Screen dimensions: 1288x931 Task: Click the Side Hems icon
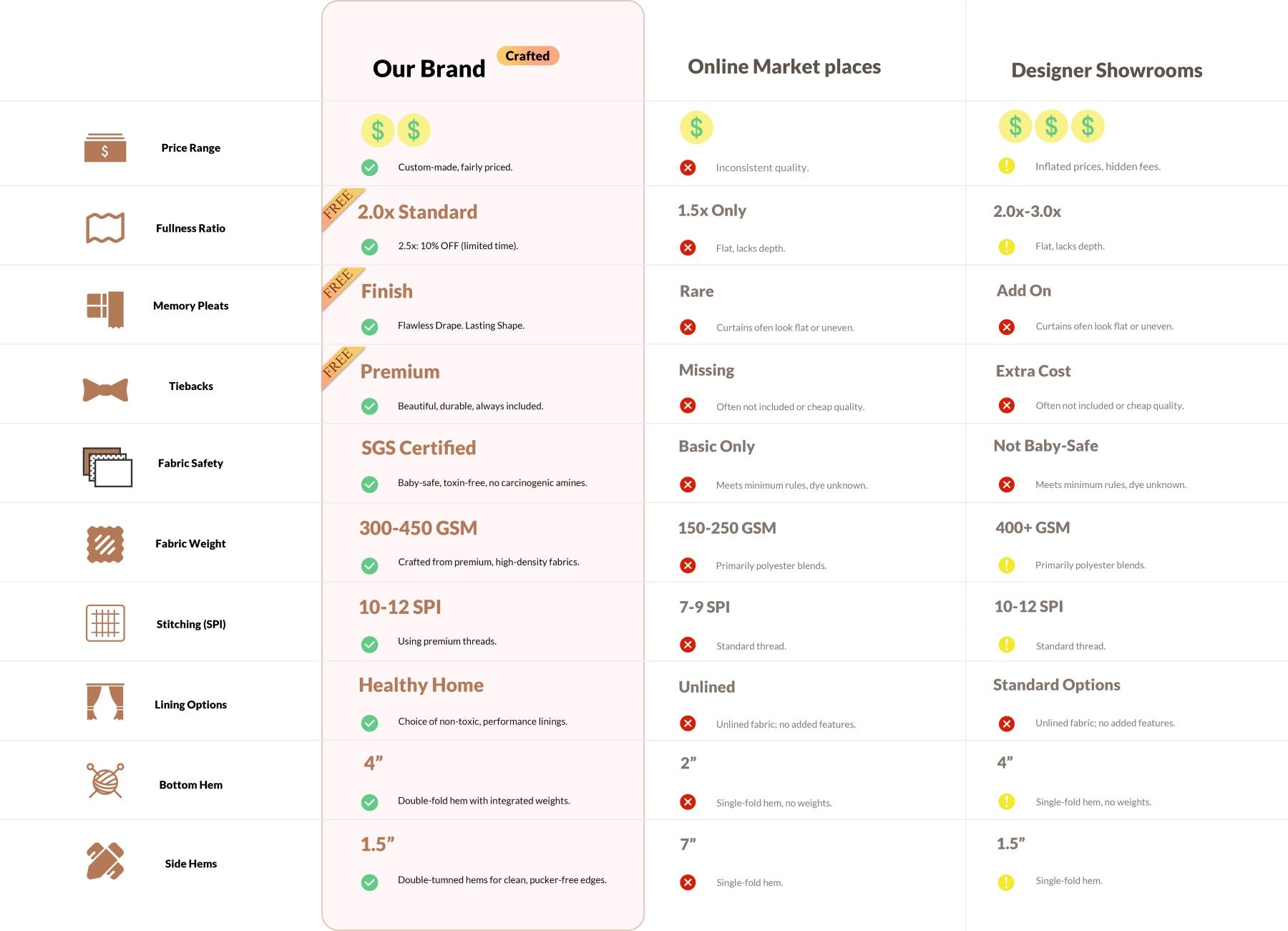click(x=105, y=861)
